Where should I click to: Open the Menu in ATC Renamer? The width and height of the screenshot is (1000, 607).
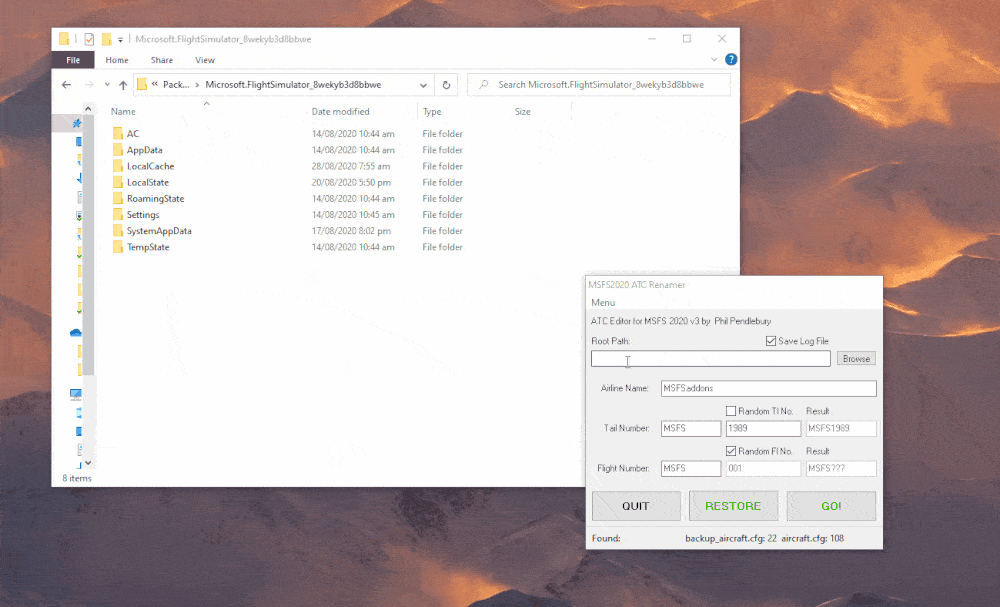pyautogui.click(x=603, y=303)
